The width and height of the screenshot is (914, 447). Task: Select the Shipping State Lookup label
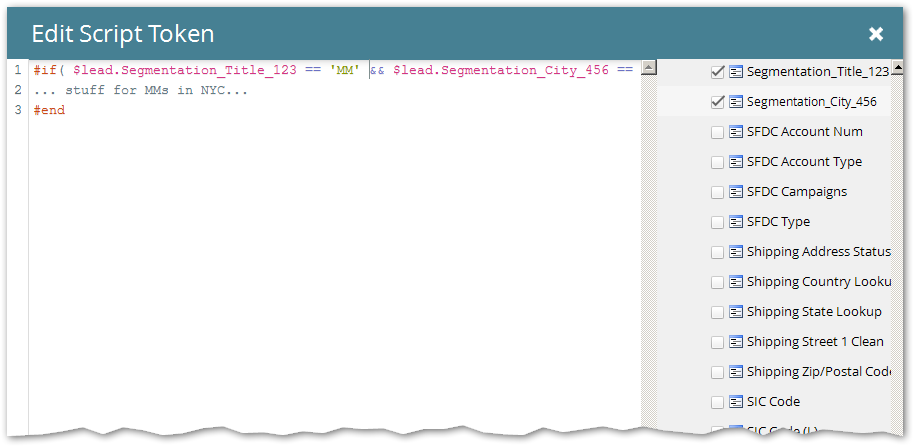coord(814,312)
